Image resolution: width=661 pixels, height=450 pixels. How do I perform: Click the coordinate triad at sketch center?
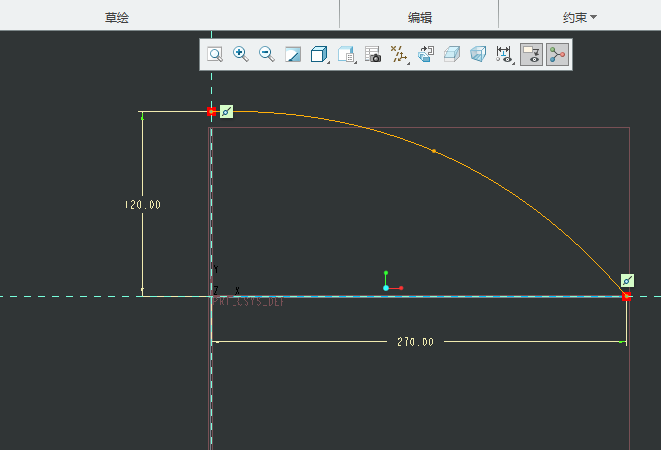387,286
